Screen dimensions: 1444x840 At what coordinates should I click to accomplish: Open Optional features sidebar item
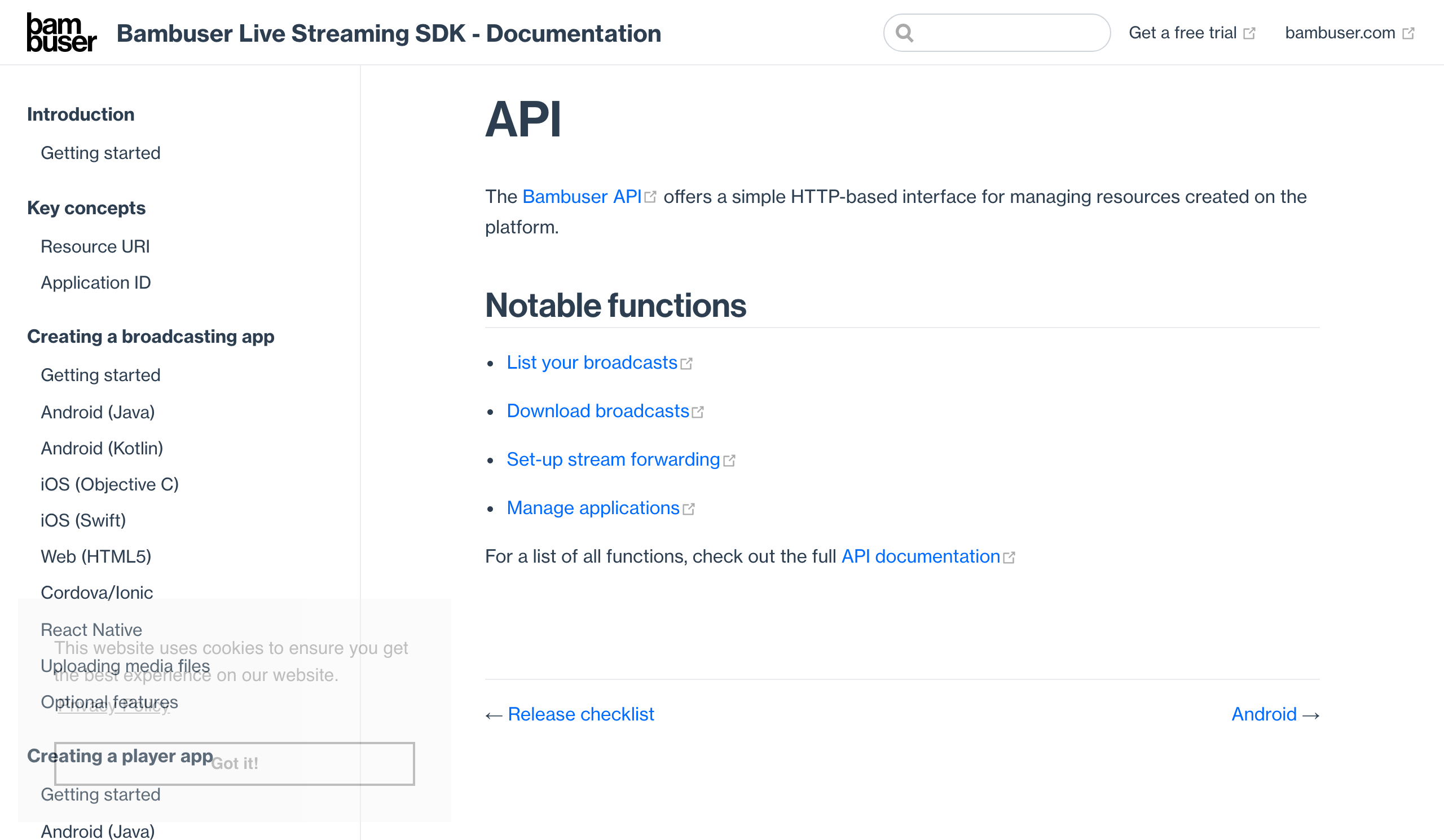109,702
